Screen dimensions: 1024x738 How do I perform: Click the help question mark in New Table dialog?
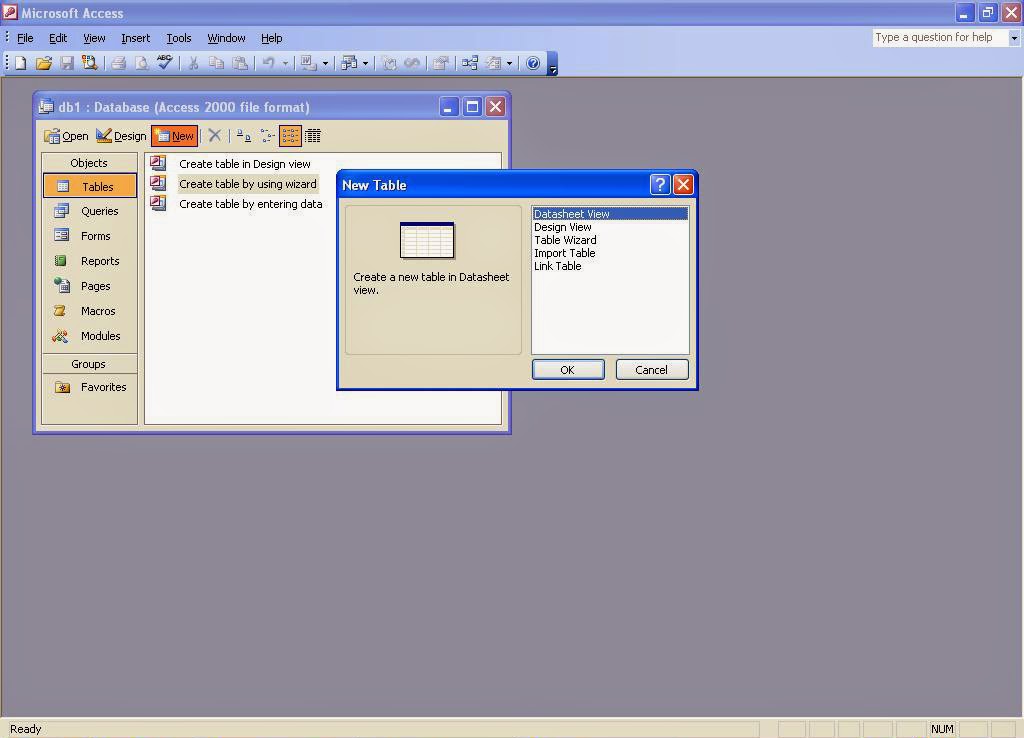click(x=660, y=185)
